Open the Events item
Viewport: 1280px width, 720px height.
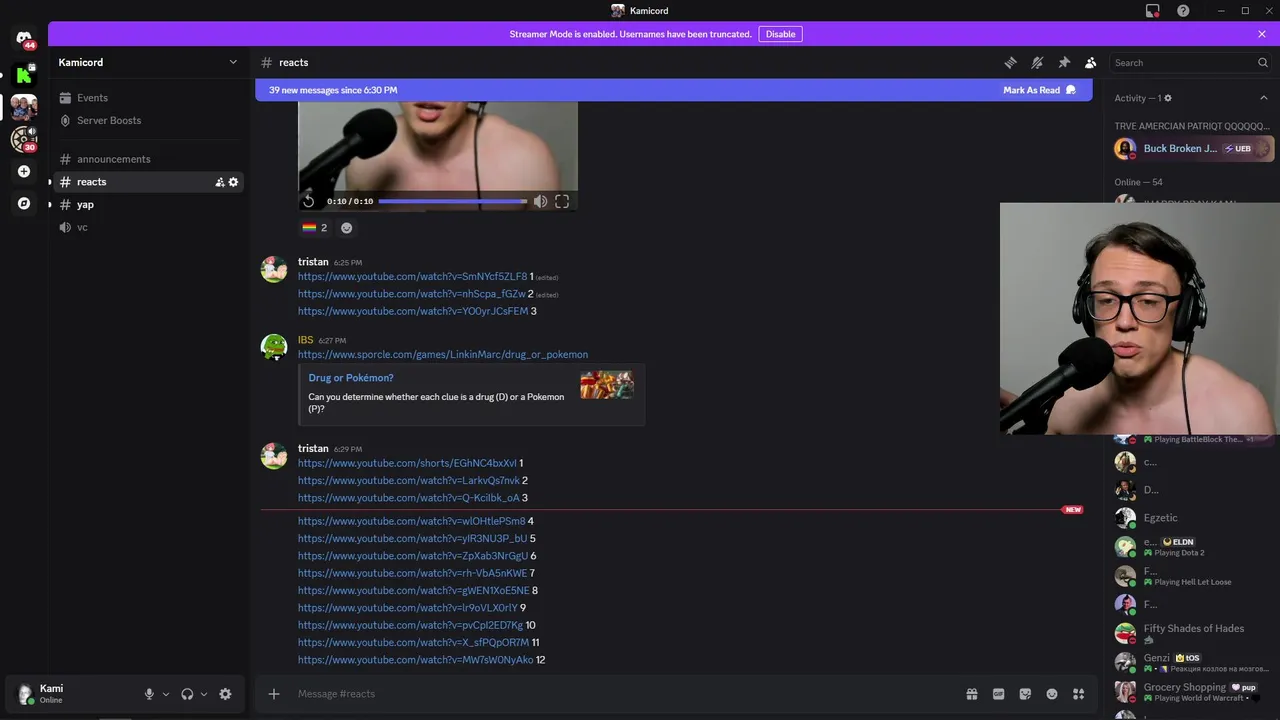coord(149,98)
